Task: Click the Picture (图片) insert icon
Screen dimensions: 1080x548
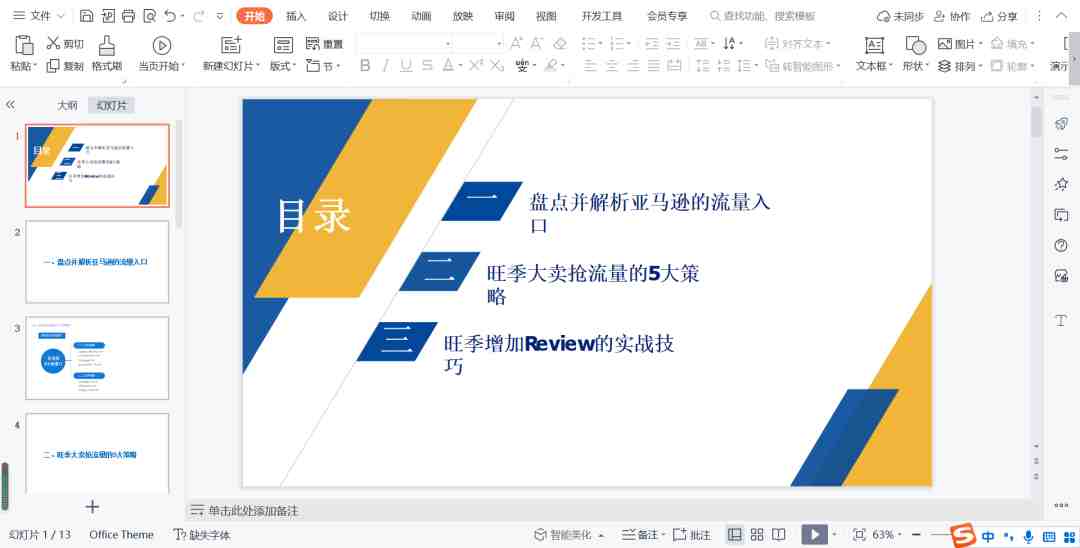Action: (x=945, y=43)
